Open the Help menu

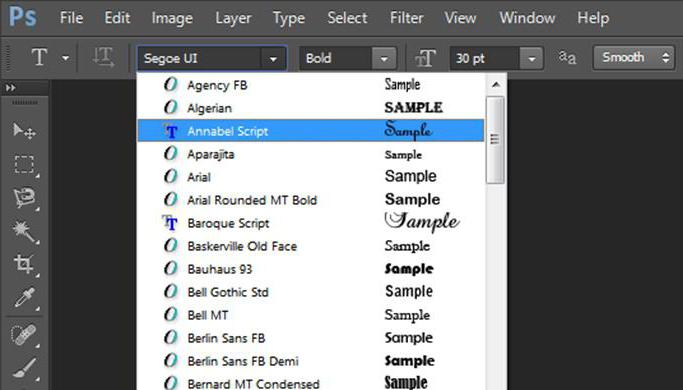click(x=593, y=18)
